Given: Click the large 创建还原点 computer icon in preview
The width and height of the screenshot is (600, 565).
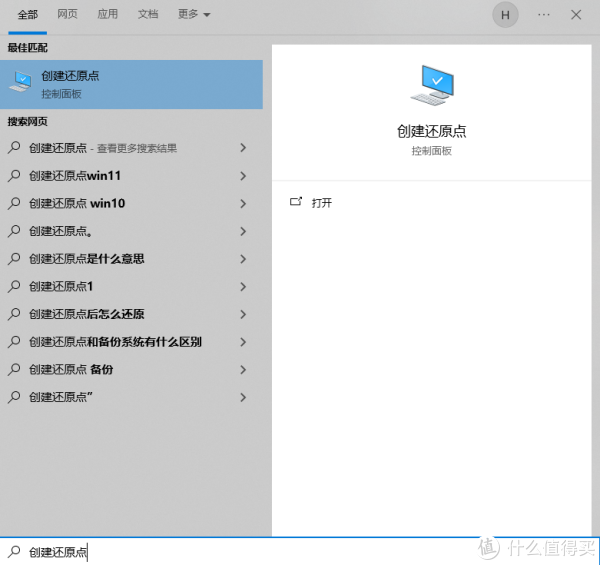Looking at the screenshot, I should (431, 86).
